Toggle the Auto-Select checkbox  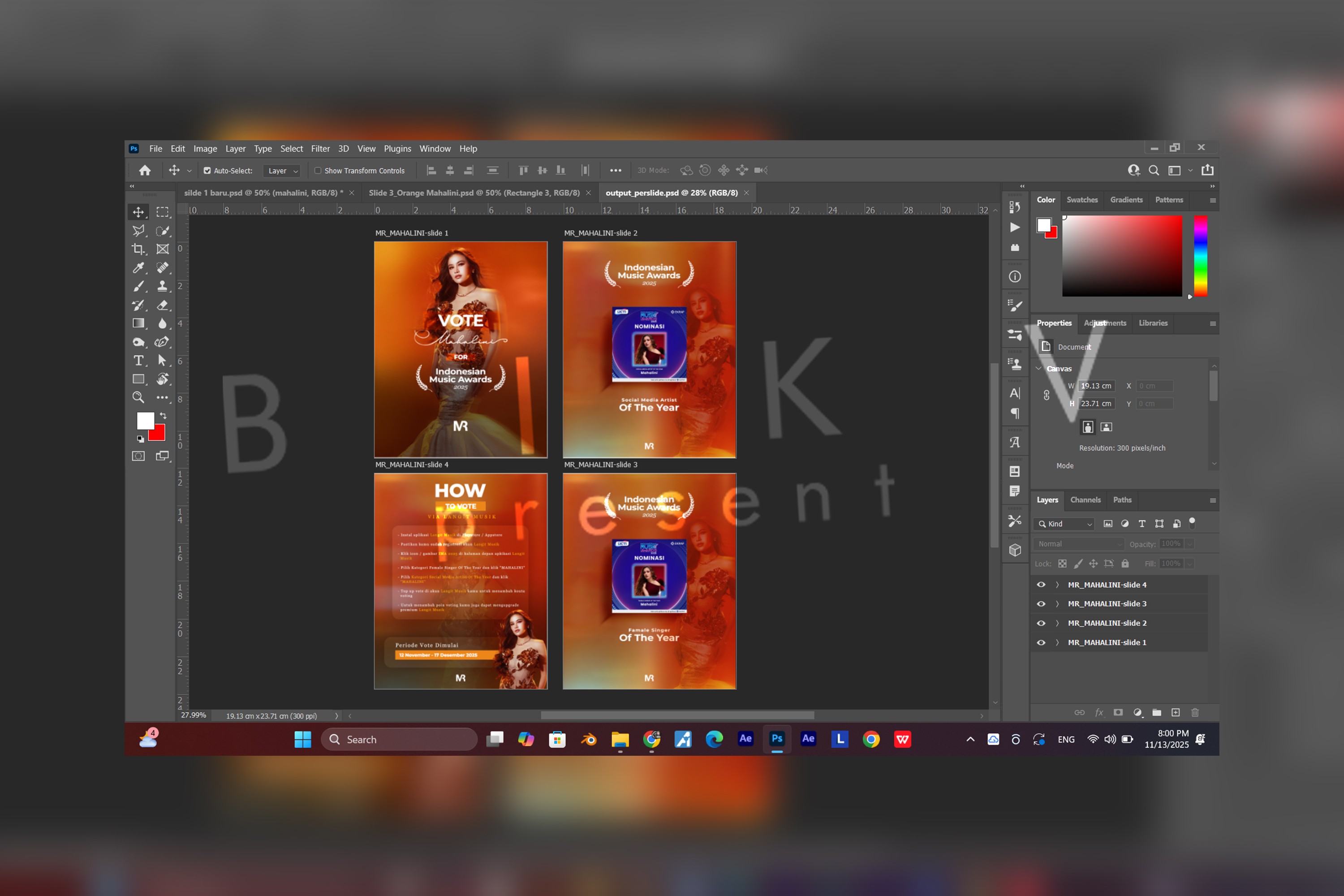click(207, 170)
